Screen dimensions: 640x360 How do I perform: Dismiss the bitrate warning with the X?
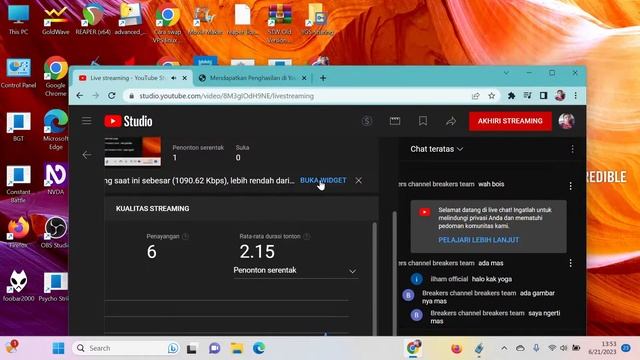point(358,180)
